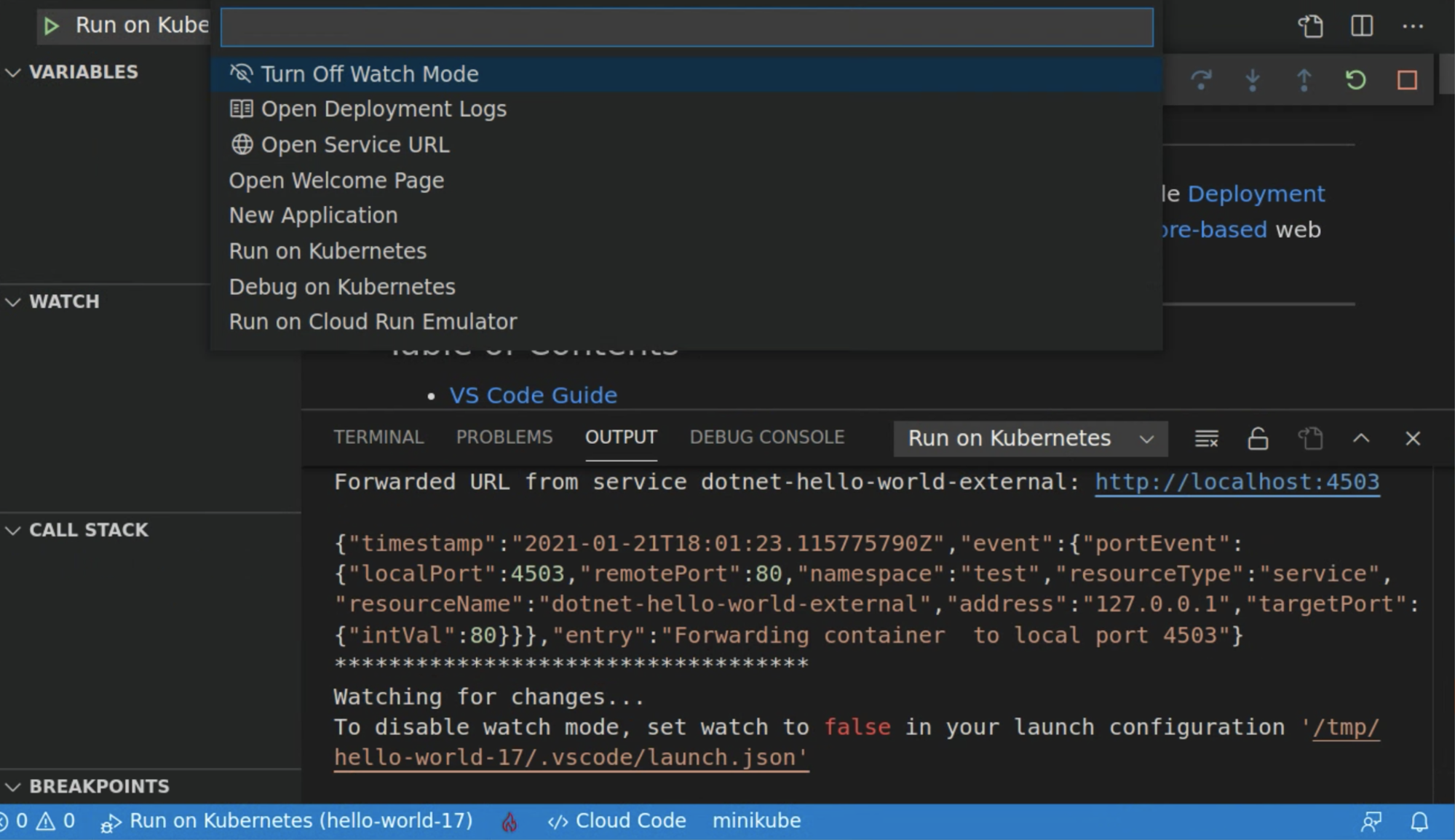
Task: Click the book icon beside Deployment Logs
Action: coord(241,109)
